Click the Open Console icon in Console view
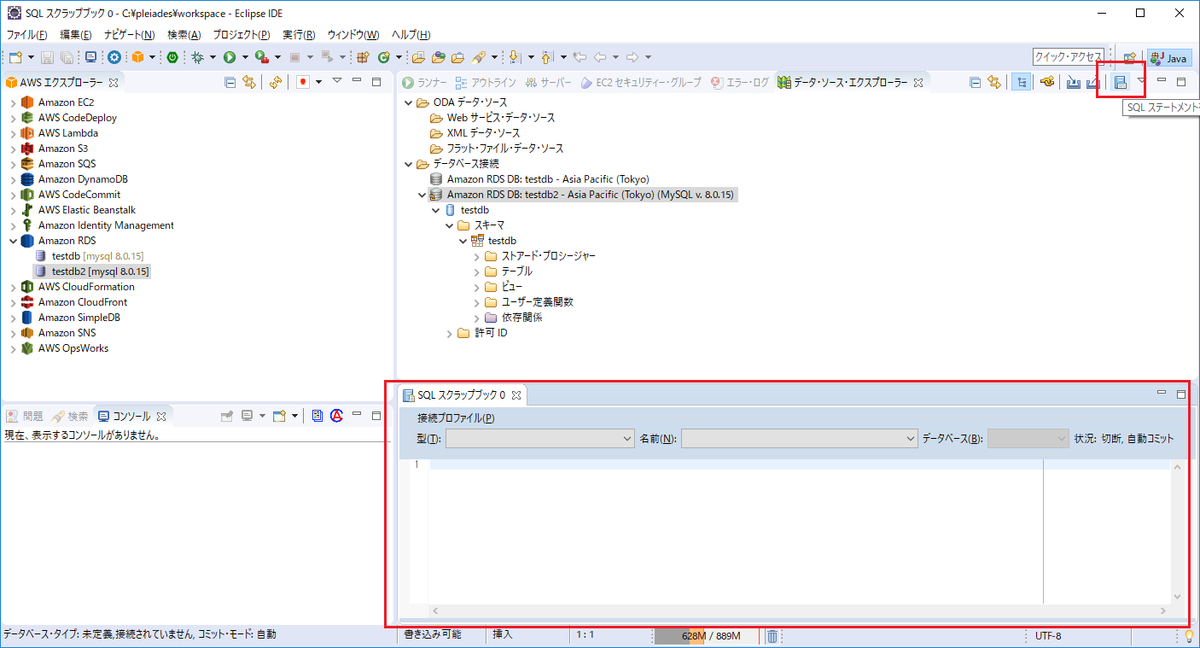This screenshot has width=1200, height=648. pos(281,415)
